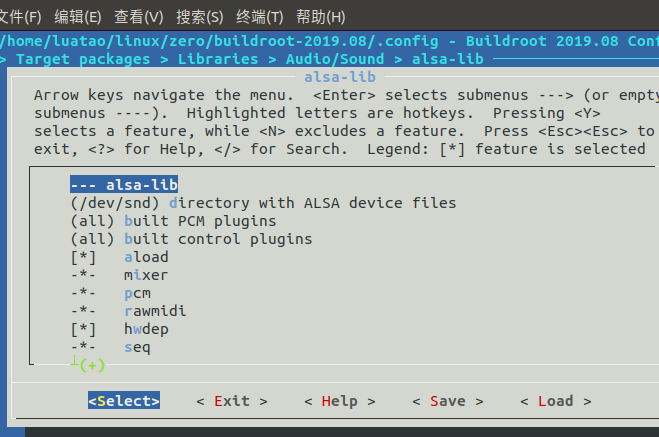This screenshot has width=659, height=437.
Task: Open the 终端(T) menu
Action: coord(261,17)
